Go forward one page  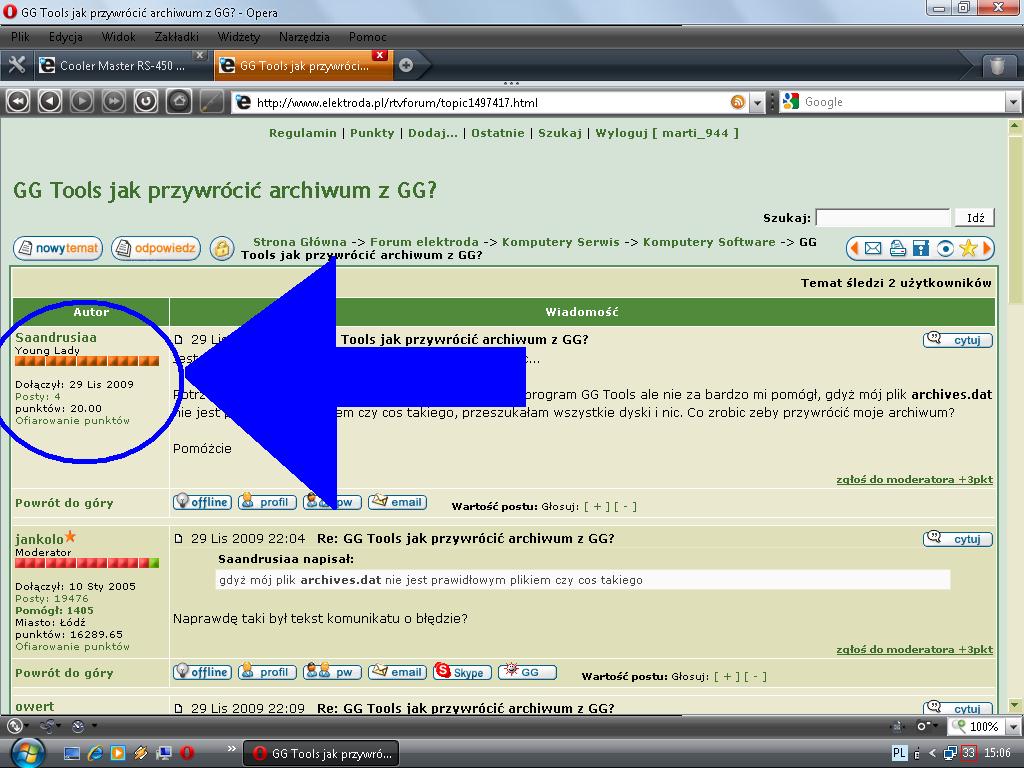tap(82, 101)
